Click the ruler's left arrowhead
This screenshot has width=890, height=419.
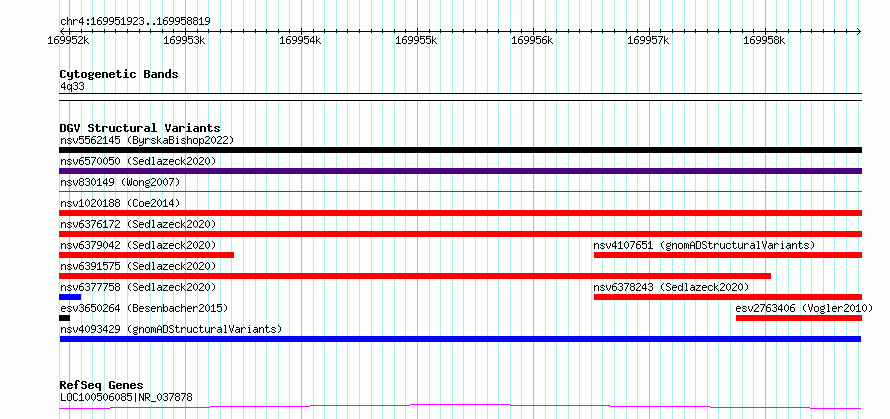tap(62, 31)
